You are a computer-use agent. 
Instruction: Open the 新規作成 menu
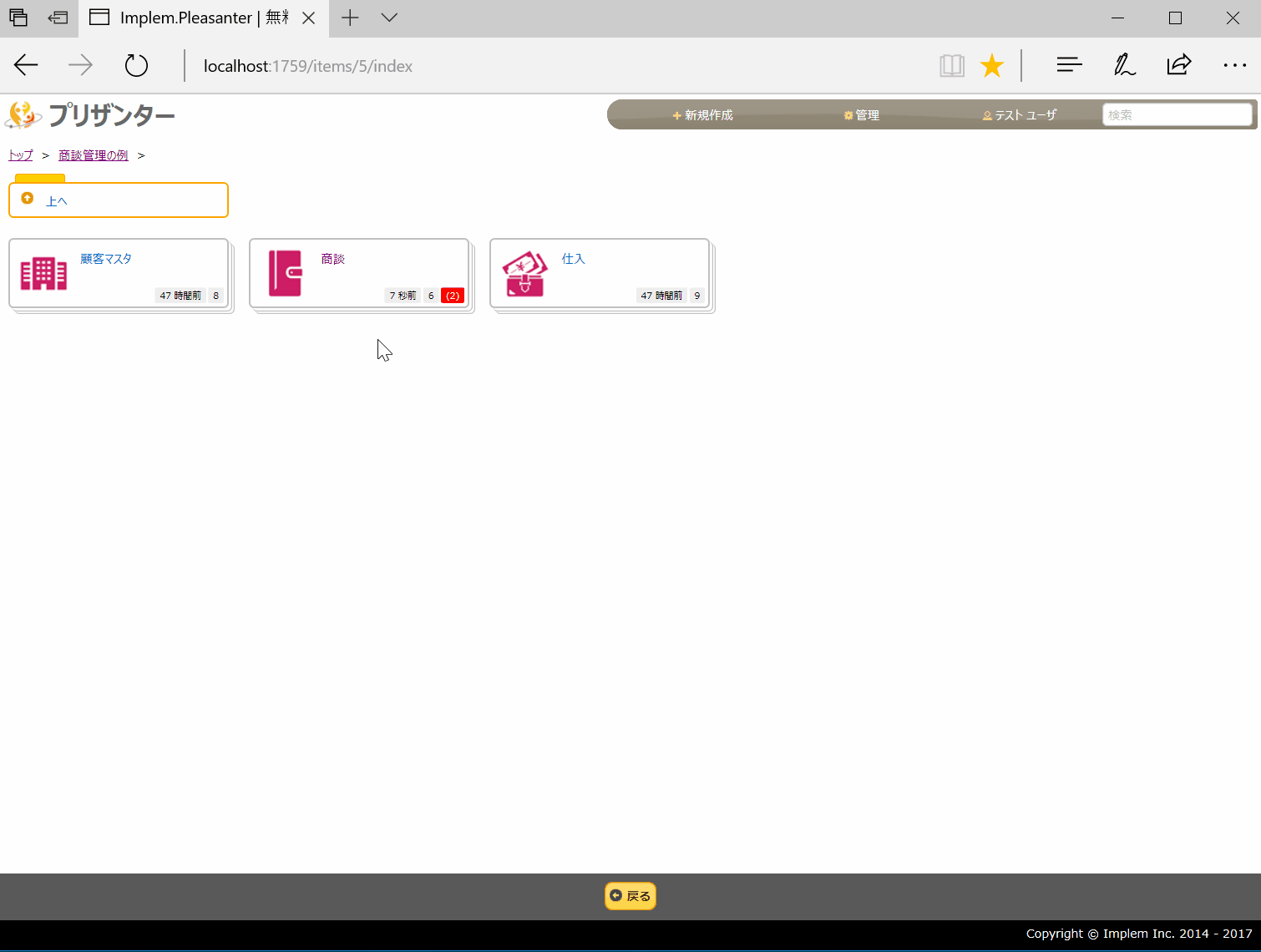point(702,115)
